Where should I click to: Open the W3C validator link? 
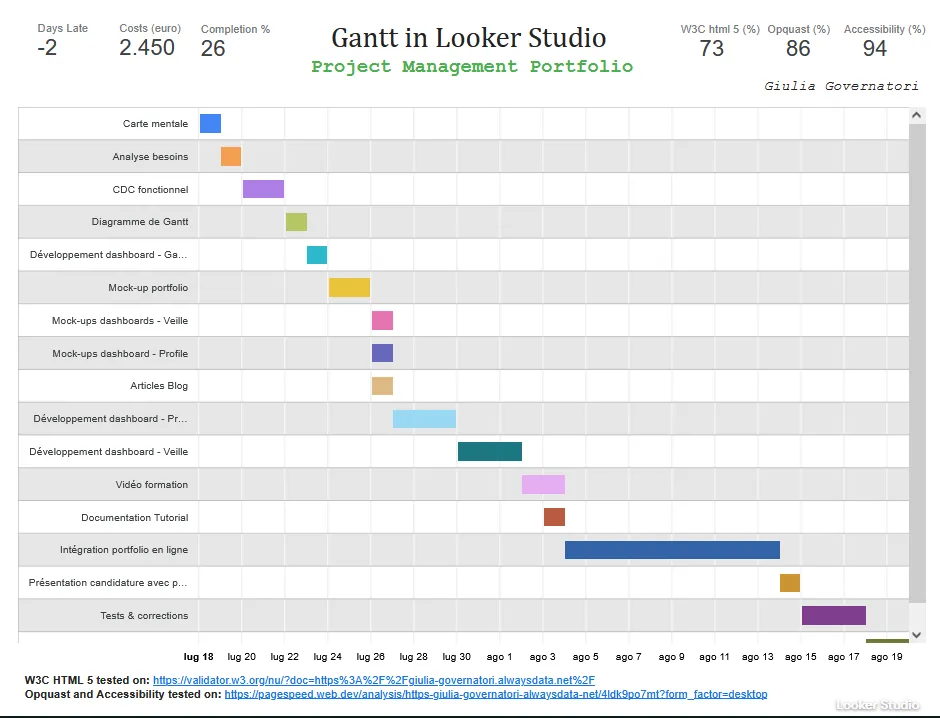click(x=373, y=680)
